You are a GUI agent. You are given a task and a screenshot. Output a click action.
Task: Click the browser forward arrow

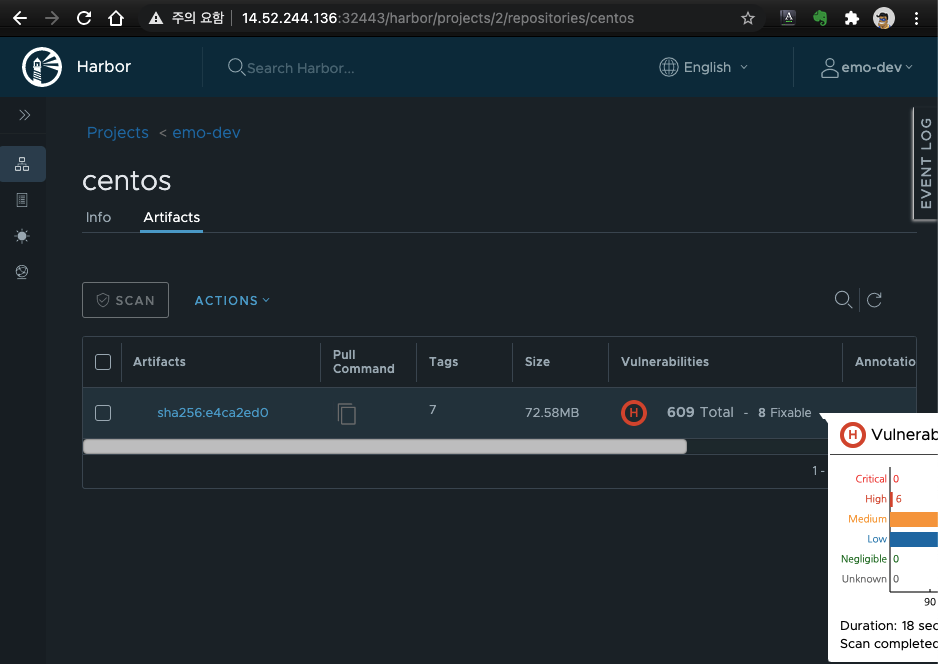pos(52,18)
